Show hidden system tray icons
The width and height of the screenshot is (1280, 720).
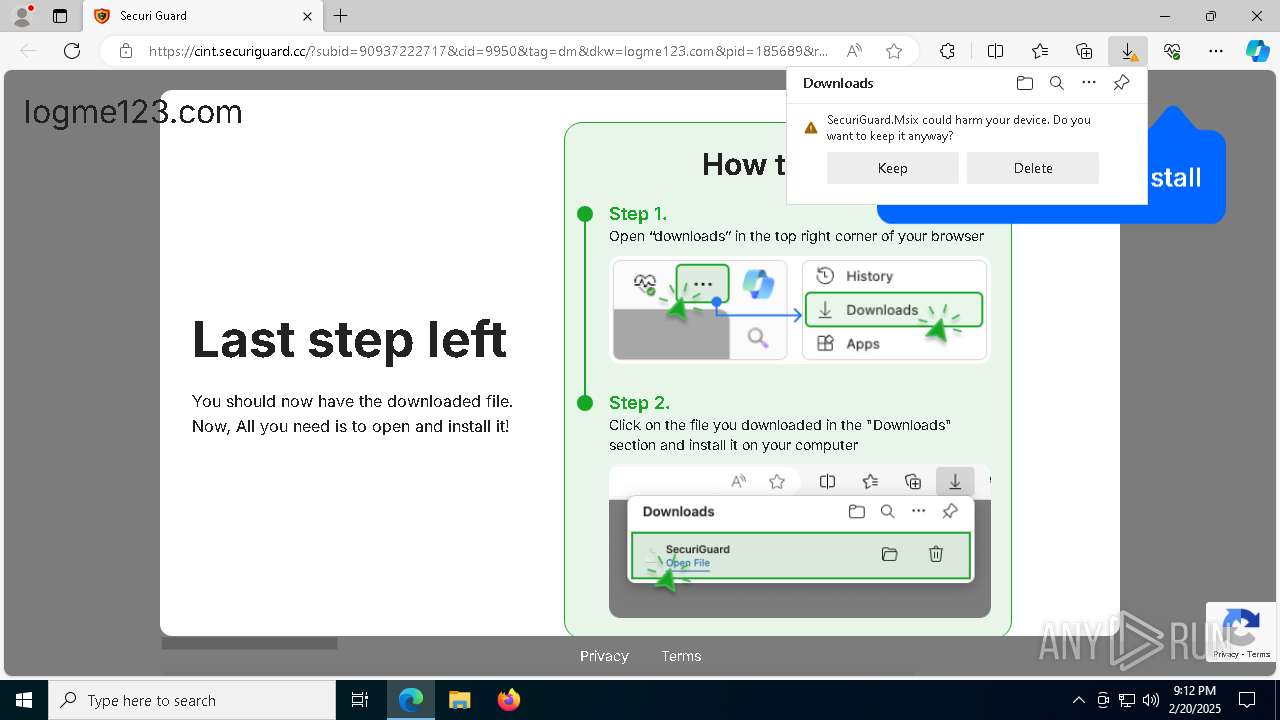coord(1078,700)
